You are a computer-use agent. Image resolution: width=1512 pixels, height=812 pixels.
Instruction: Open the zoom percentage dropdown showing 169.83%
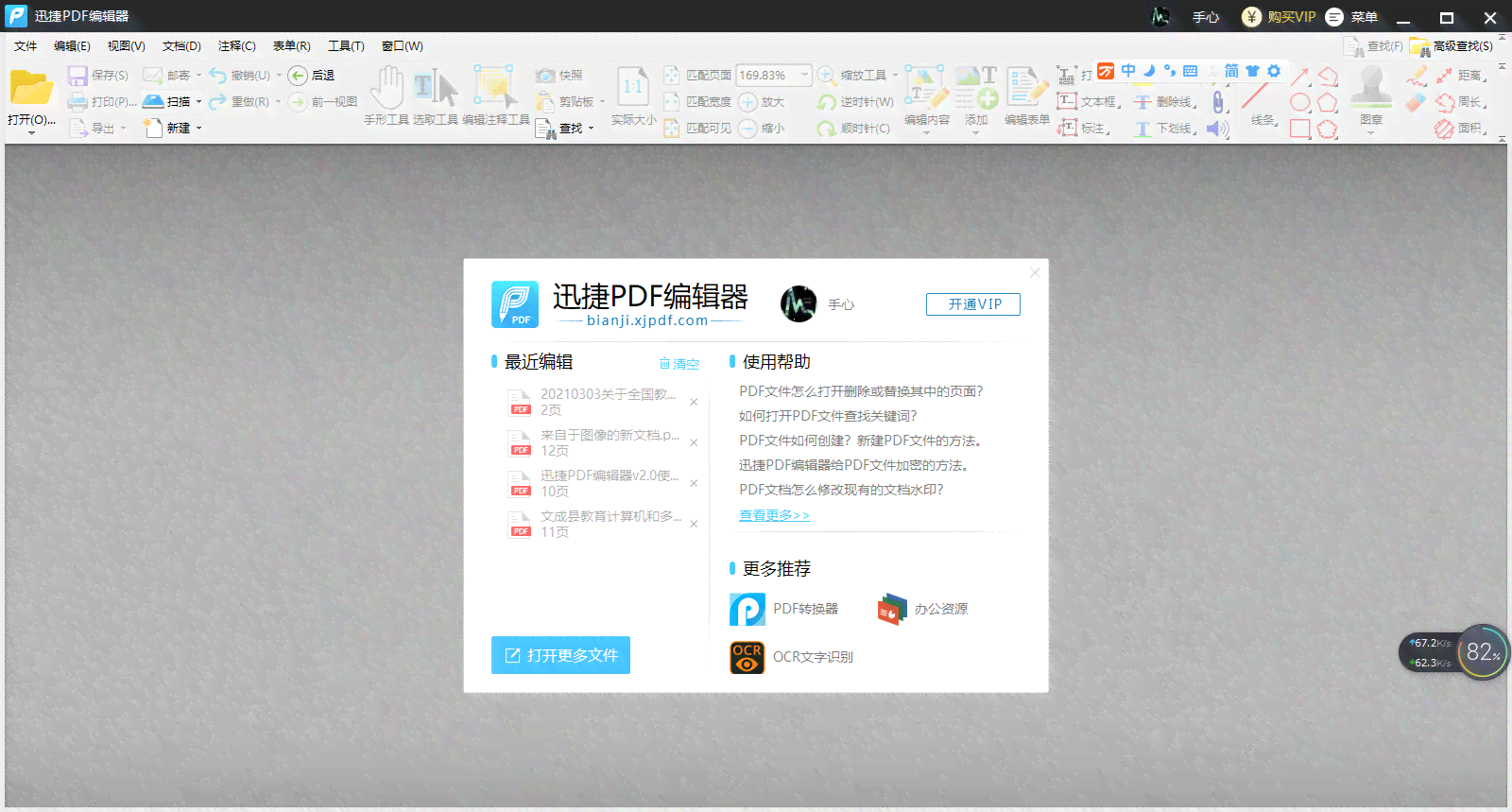coord(804,75)
